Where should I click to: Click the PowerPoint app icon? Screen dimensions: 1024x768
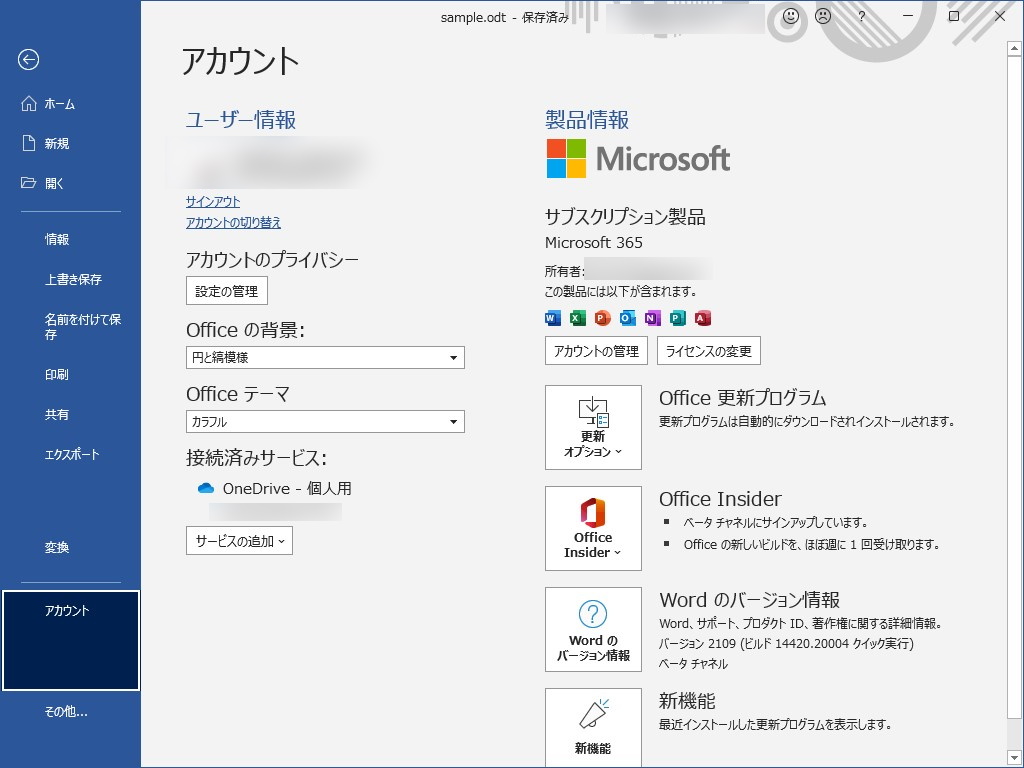tap(602, 318)
